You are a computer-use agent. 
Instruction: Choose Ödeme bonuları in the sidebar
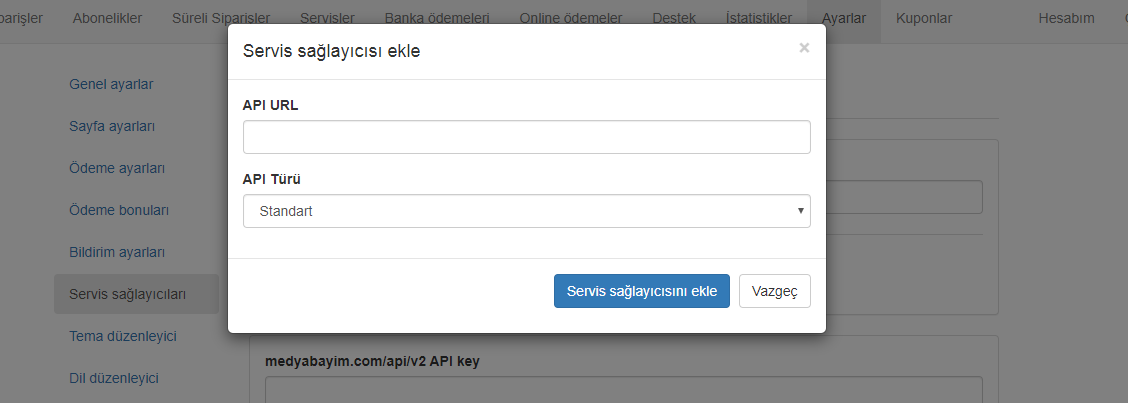tap(119, 210)
